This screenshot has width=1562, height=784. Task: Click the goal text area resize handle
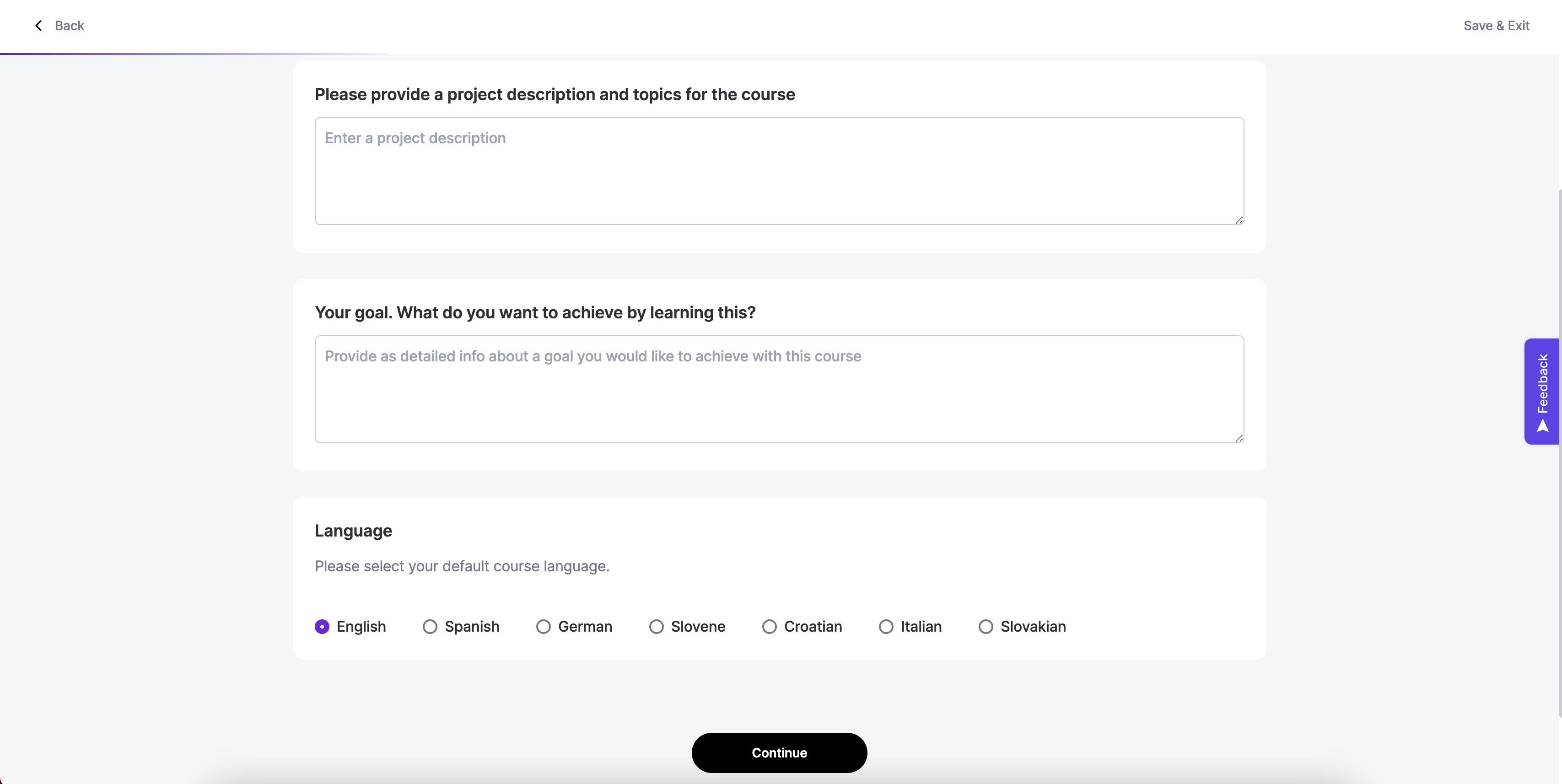coord(1239,438)
